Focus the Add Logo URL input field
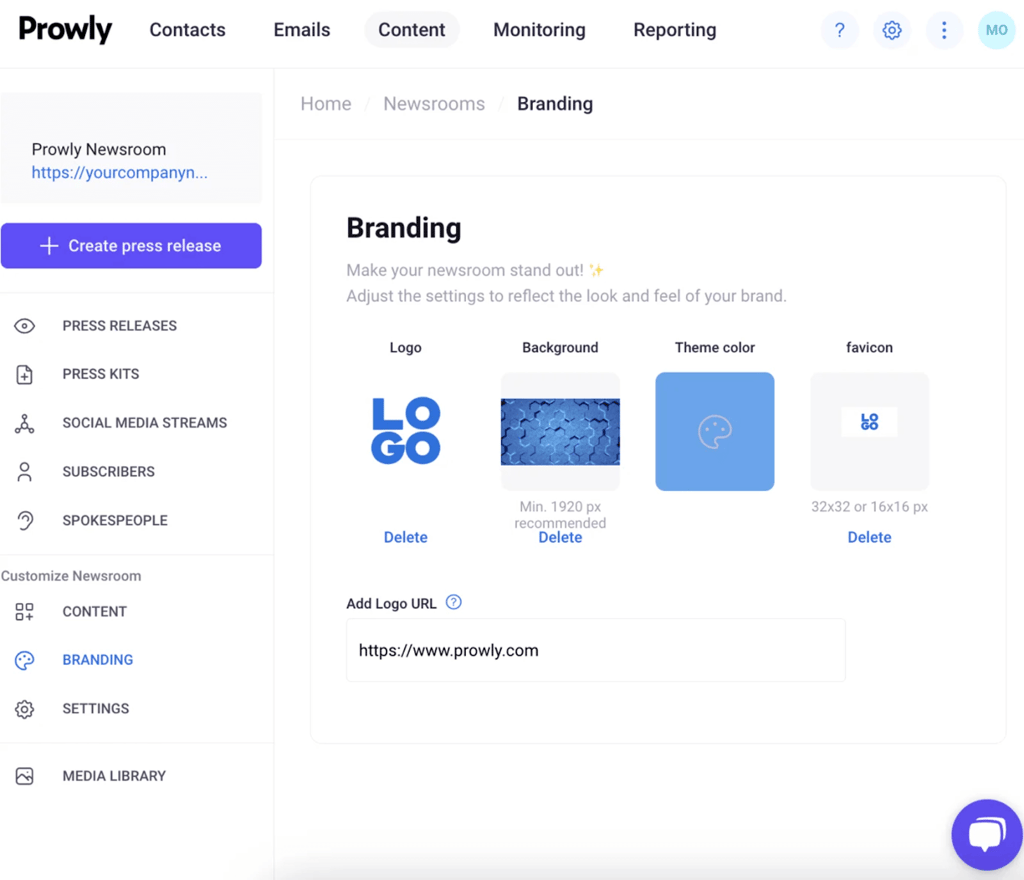The image size is (1024, 880). (596, 650)
